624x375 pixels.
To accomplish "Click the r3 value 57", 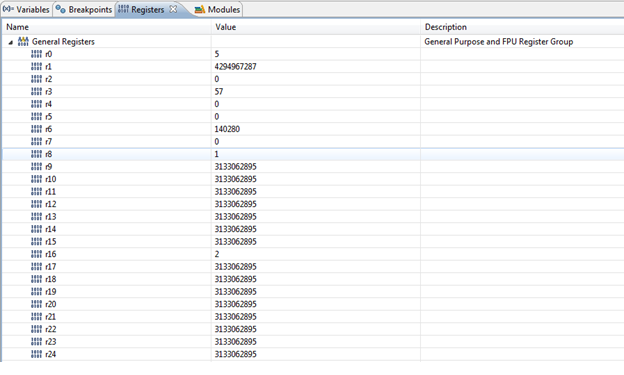I will coord(219,92).
